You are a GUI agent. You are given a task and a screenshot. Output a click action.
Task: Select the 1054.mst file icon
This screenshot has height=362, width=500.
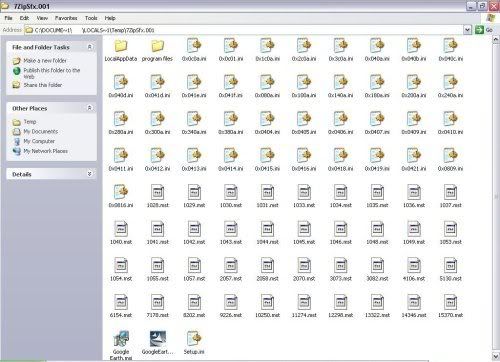click(121, 266)
